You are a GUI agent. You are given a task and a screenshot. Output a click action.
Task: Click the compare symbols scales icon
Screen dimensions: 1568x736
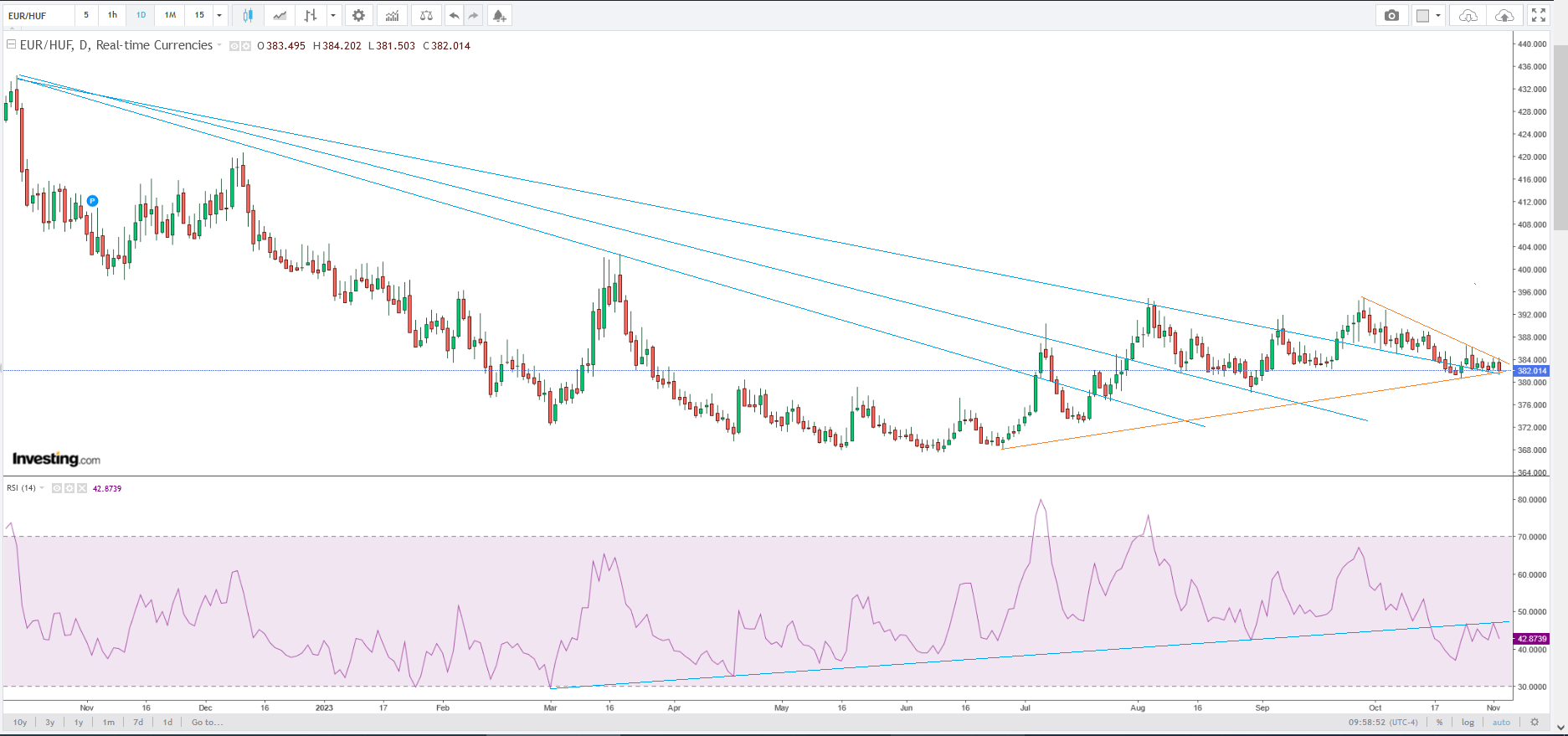coord(426,15)
